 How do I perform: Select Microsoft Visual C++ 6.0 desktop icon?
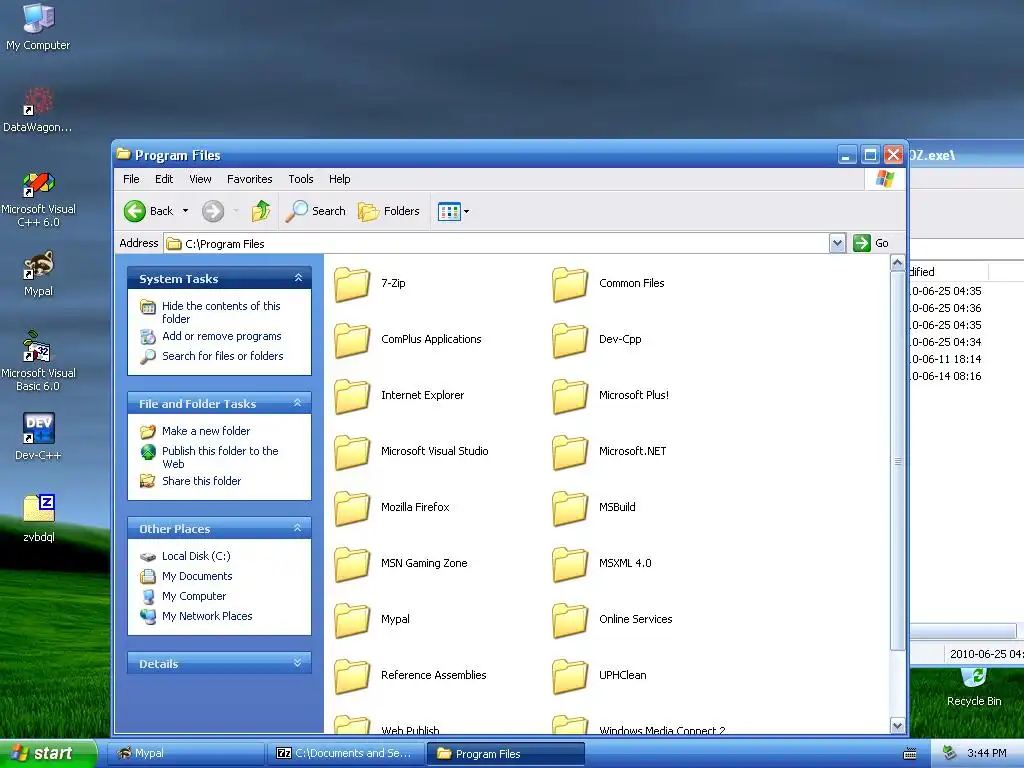click(38, 184)
